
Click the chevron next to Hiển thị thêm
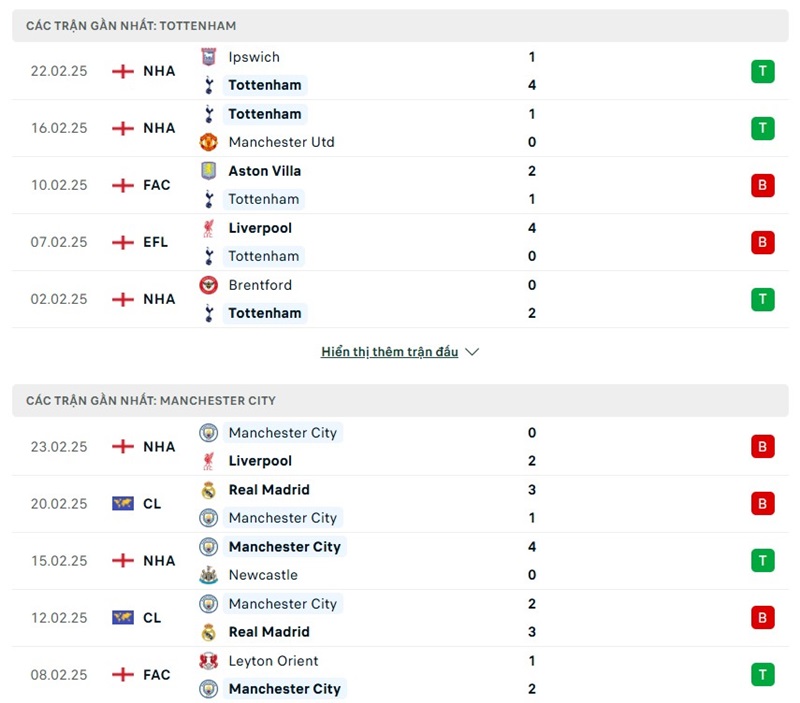click(x=471, y=351)
